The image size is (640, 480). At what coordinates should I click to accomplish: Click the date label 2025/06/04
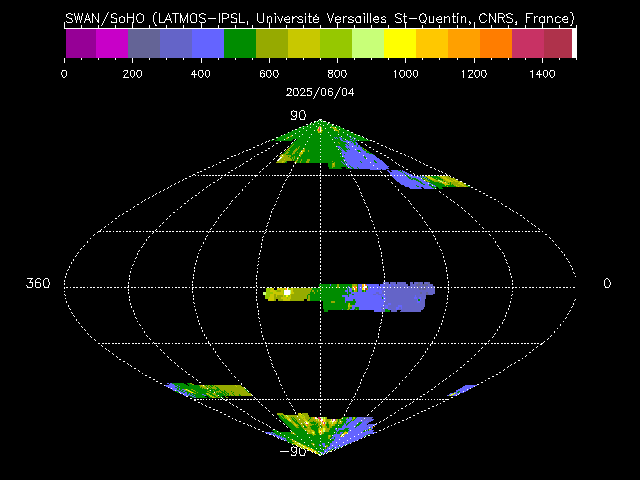click(320, 92)
